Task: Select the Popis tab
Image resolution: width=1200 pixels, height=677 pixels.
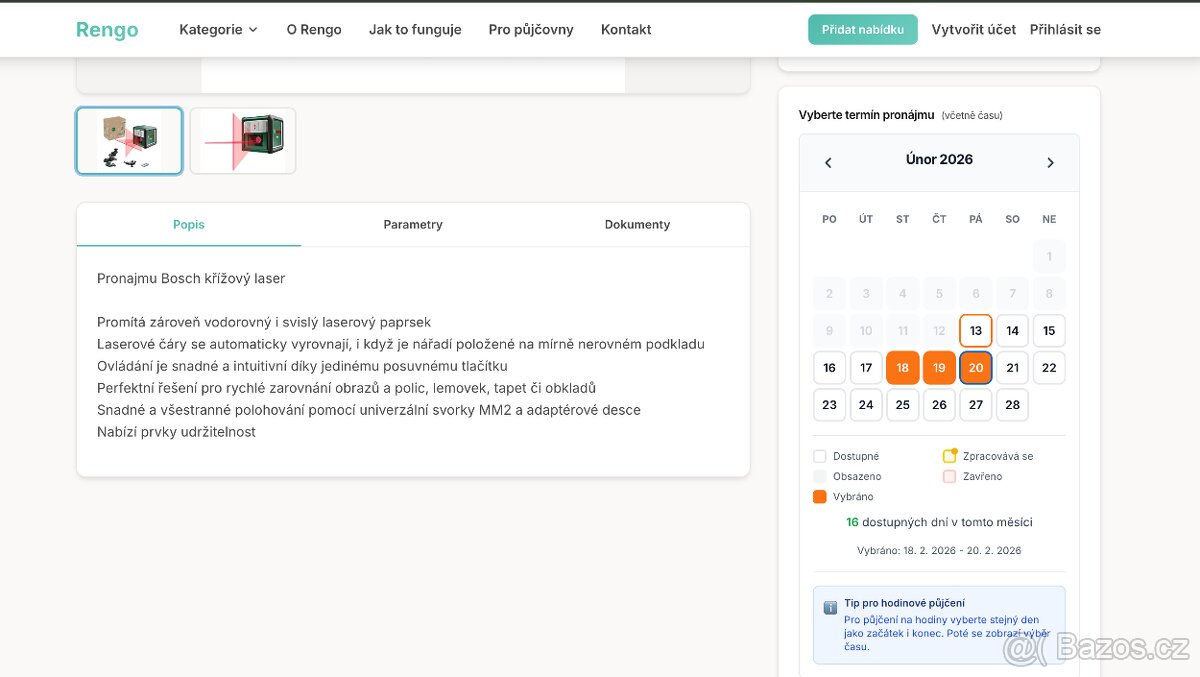Action: [188, 225]
